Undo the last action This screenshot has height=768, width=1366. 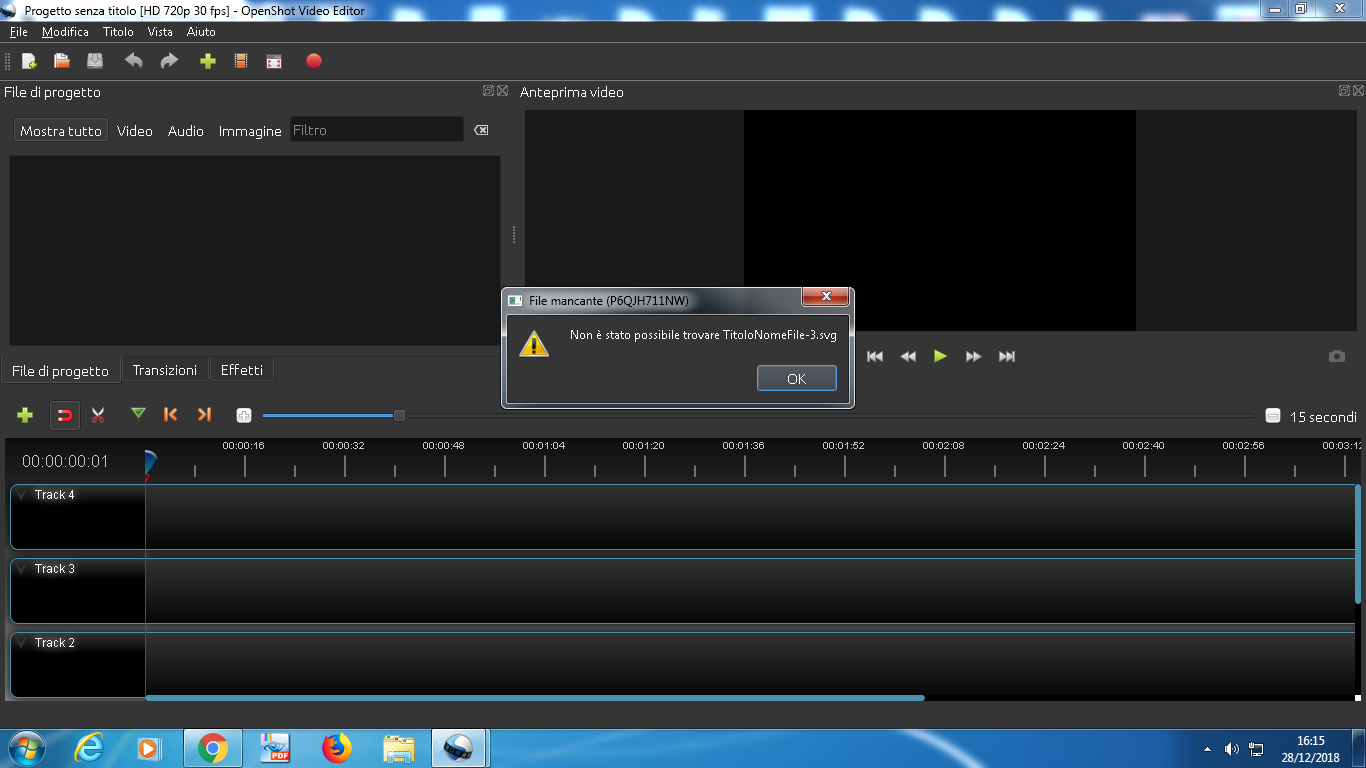click(x=134, y=61)
